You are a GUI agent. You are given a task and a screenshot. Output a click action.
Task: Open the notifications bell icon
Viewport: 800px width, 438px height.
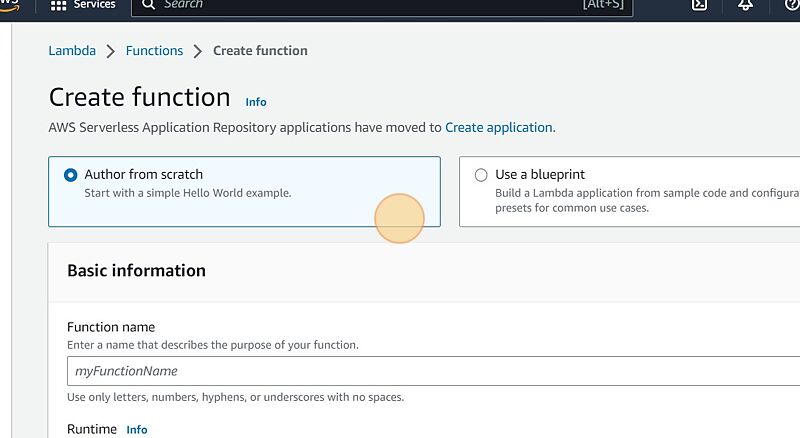pos(745,5)
